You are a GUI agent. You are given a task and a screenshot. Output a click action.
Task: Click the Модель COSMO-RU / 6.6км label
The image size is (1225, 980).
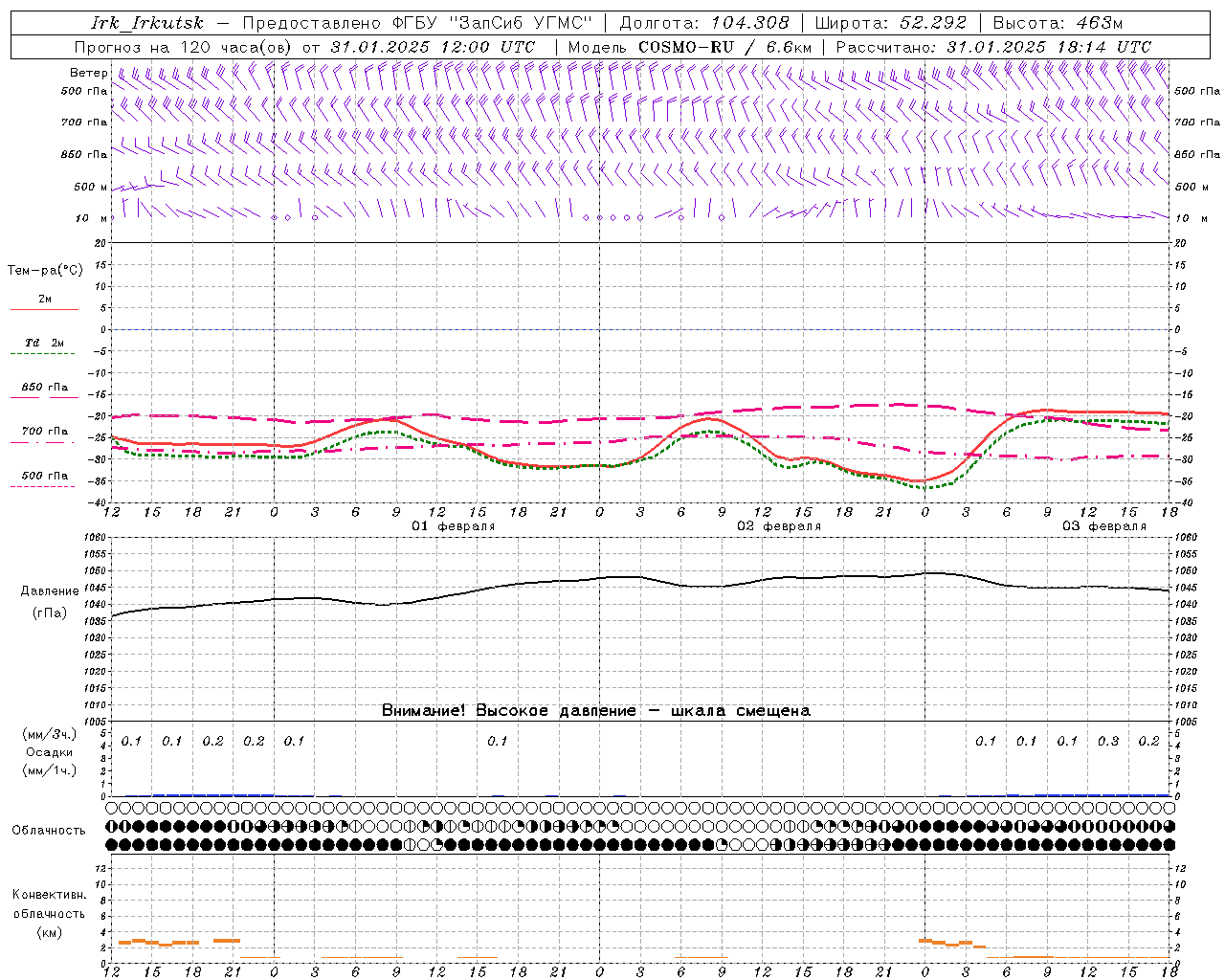coord(690,47)
